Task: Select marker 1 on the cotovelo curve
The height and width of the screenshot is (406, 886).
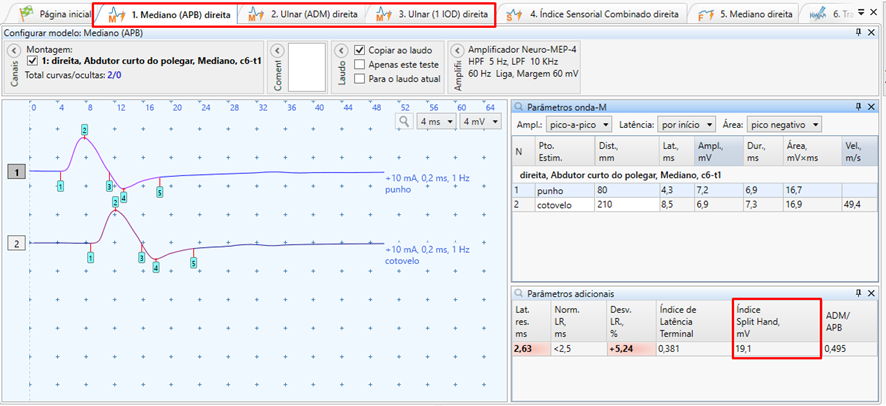Action: pos(90,257)
